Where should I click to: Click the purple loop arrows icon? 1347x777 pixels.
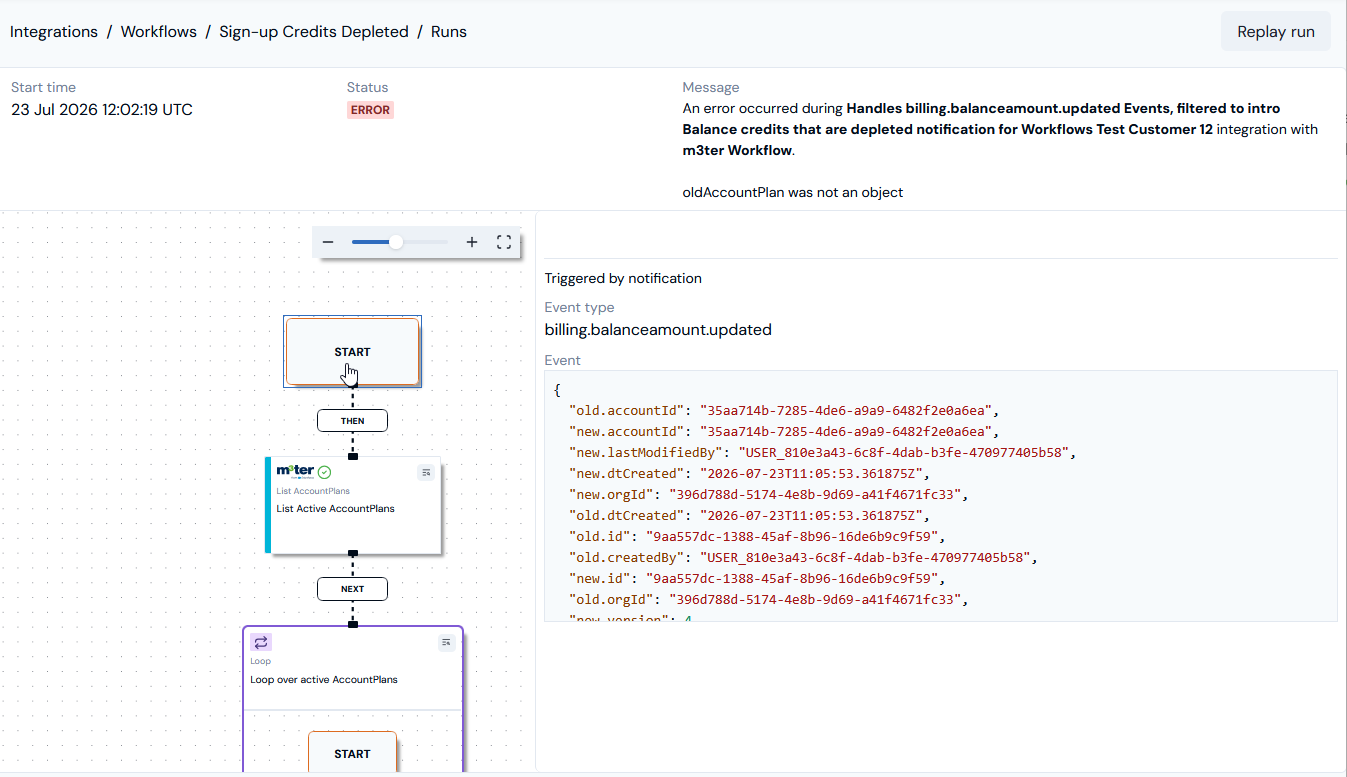tap(261, 642)
